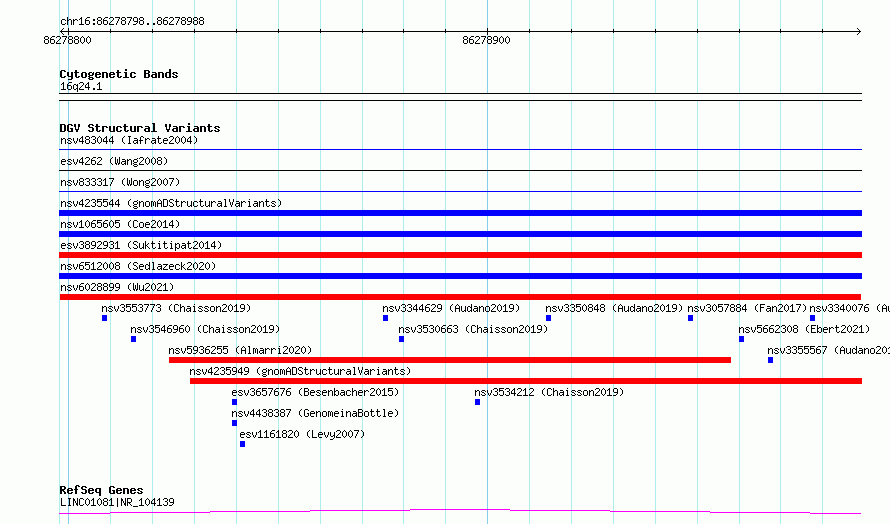890x524 pixels.
Task: Click blue marker under nsv3057884 (Fan2017)
Action: pos(690,318)
